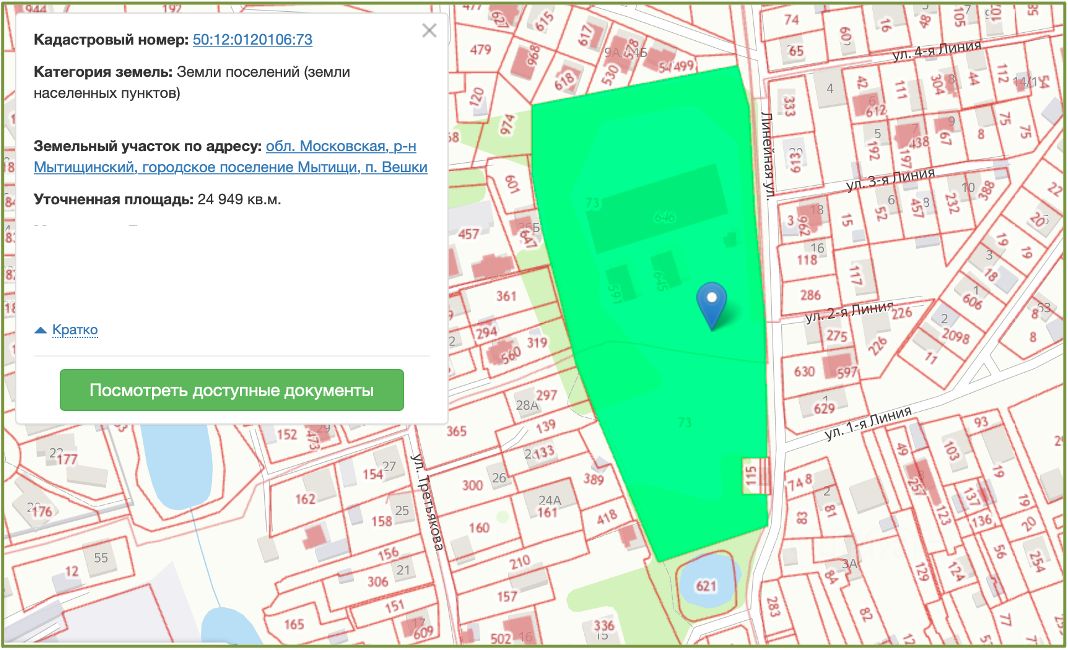The height and width of the screenshot is (650, 1068).
Task: Select parcel 361 on the map
Action: (506, 296)
